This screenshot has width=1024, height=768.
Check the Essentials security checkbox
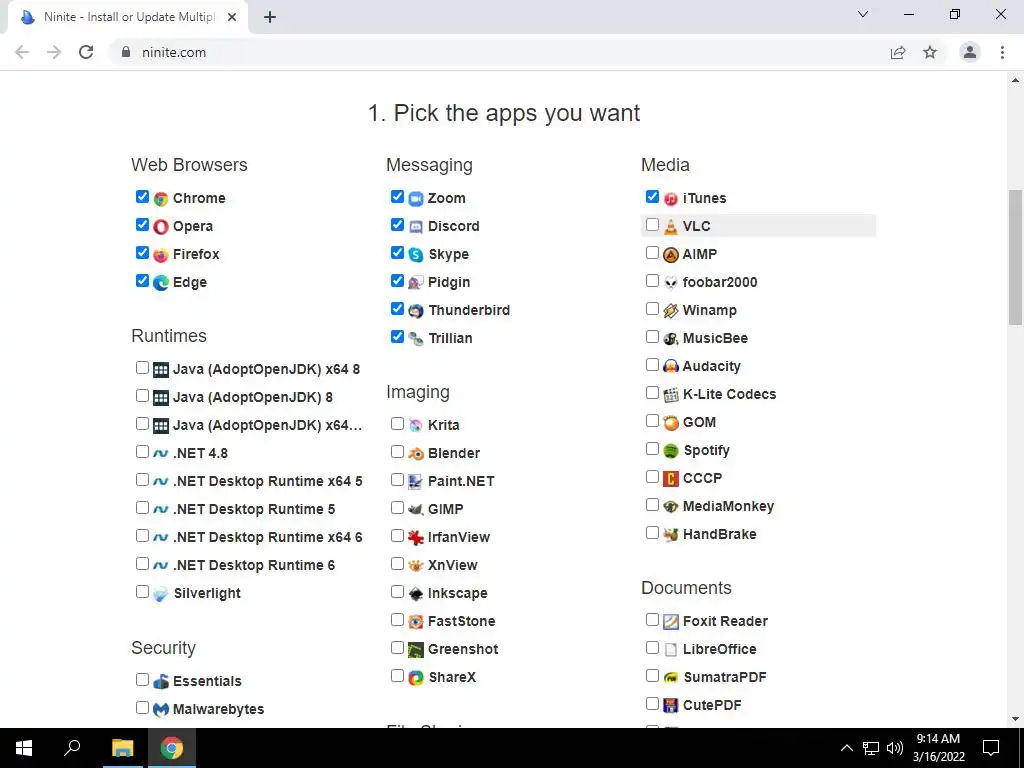142,679
